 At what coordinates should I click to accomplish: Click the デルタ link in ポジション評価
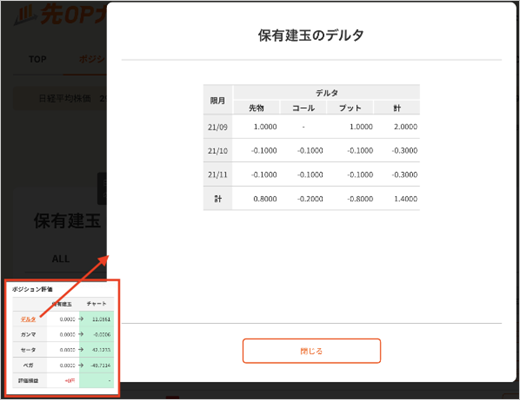28,319
